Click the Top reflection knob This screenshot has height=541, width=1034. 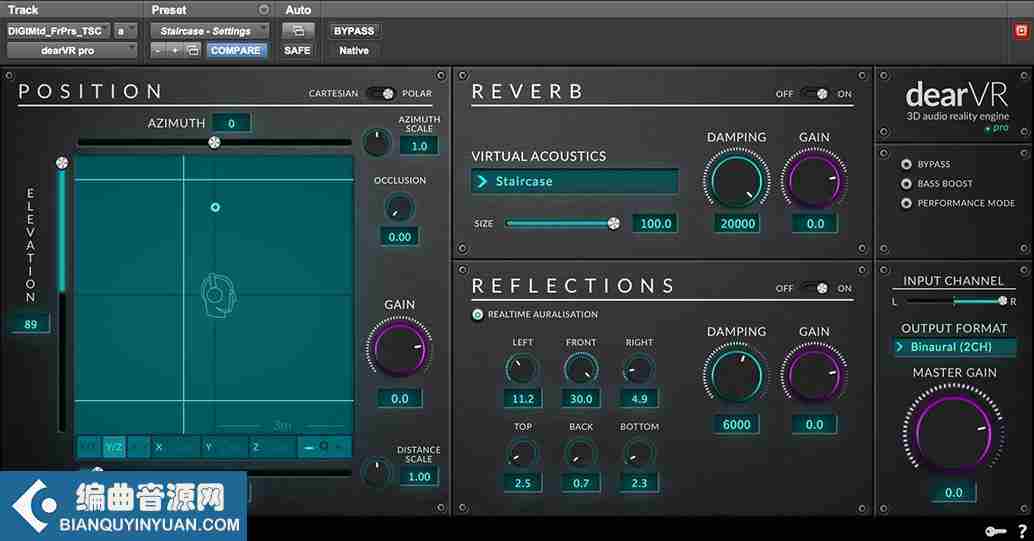point(522,454)
